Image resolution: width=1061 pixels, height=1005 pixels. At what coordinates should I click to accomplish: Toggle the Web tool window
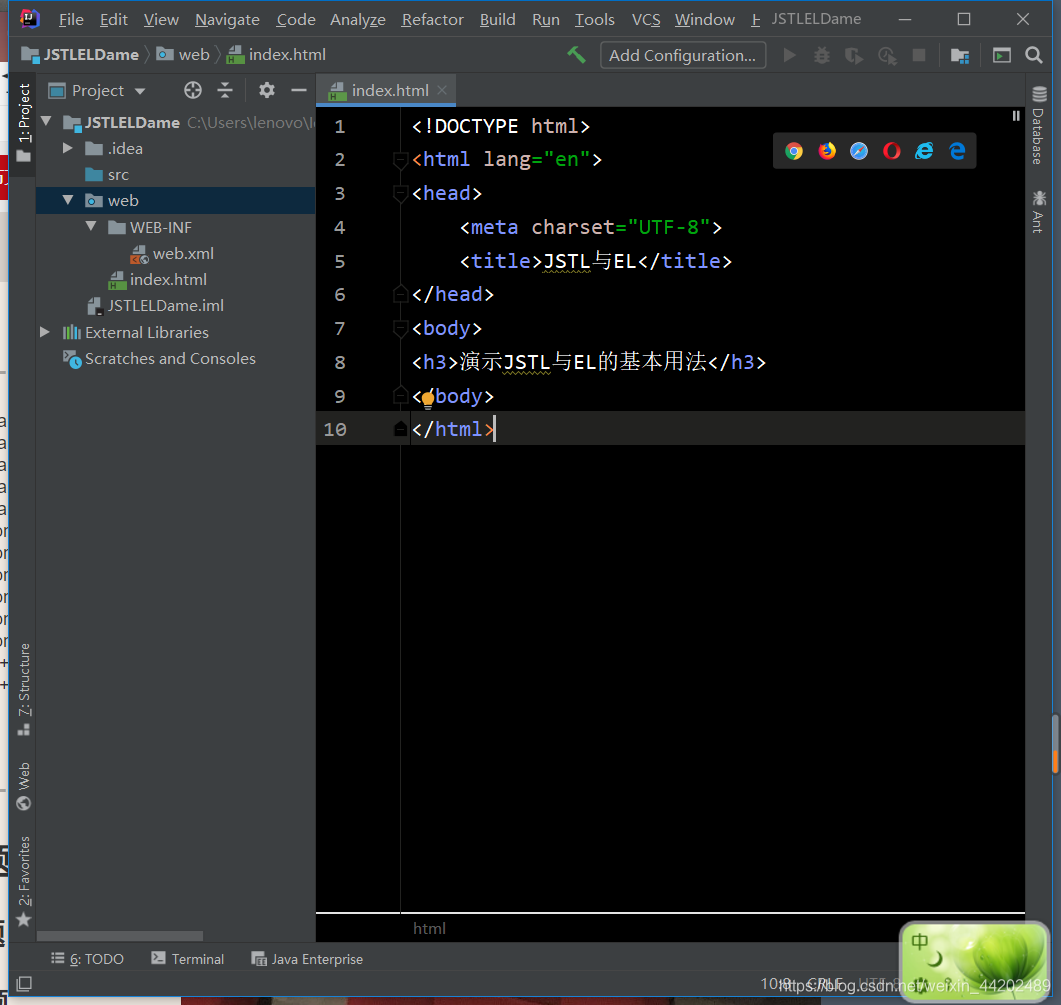(x=24, y=786)
